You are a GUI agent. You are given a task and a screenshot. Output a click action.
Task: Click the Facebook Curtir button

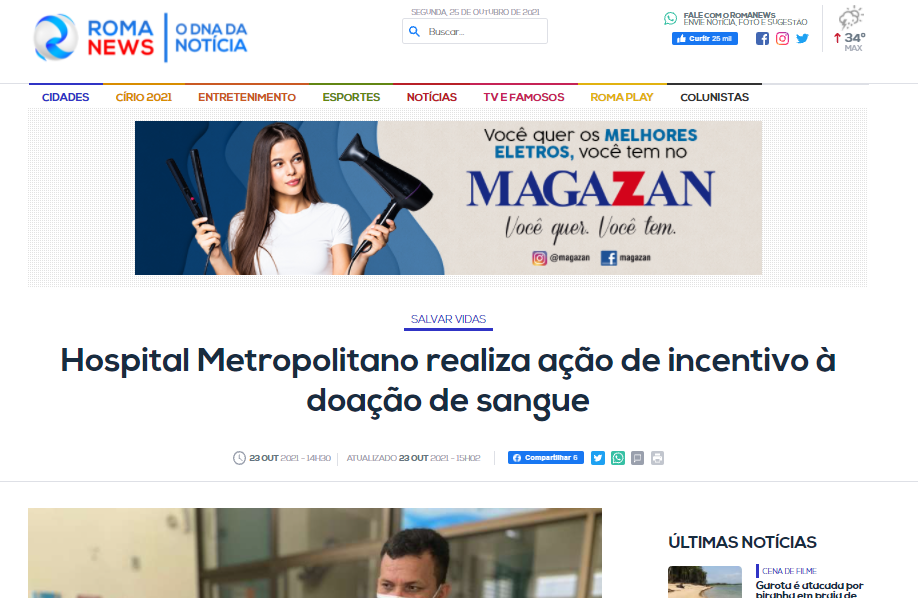[705, 39]
